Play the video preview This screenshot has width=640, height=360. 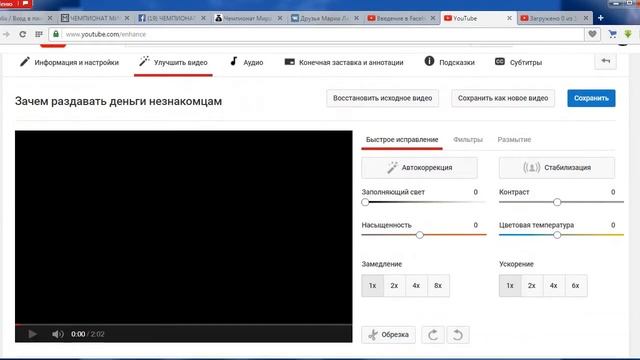tap(32, 334)
